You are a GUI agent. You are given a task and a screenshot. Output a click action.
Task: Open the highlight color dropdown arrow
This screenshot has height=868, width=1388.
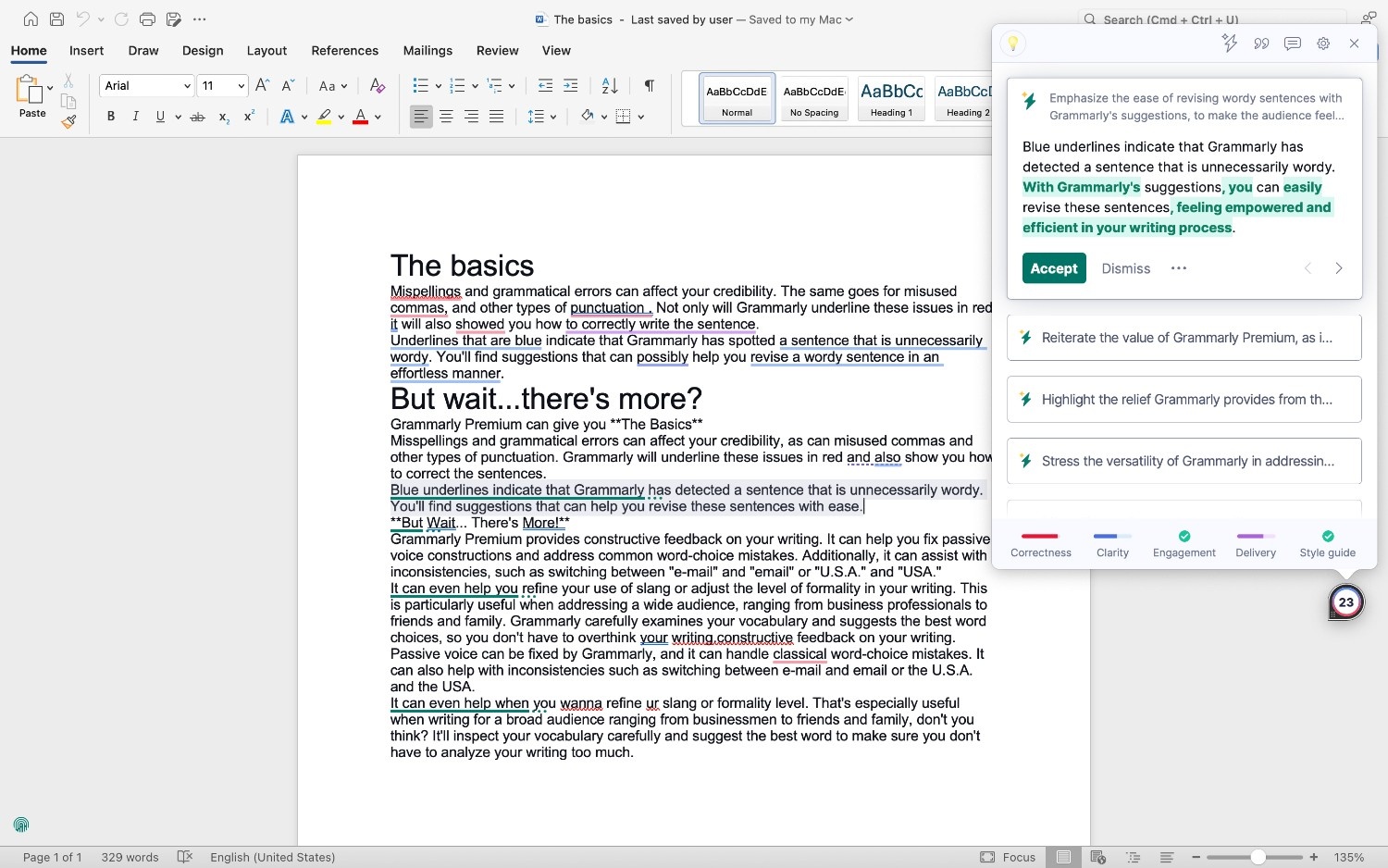[341, 116]
